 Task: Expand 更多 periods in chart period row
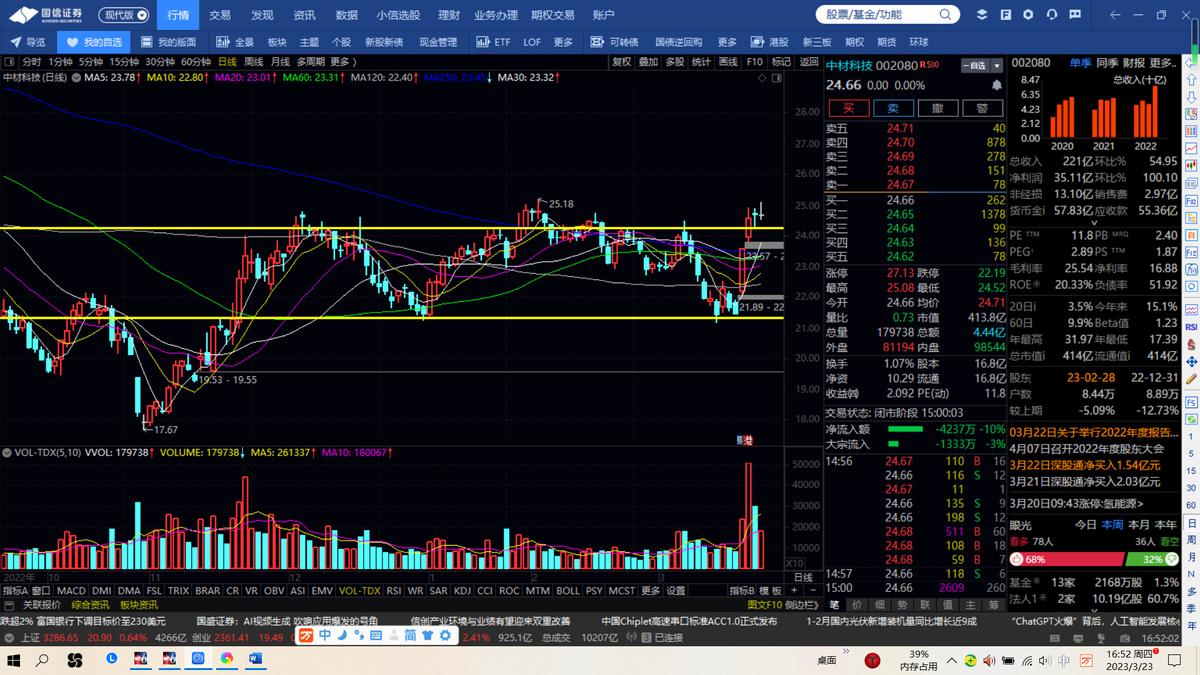343,62
